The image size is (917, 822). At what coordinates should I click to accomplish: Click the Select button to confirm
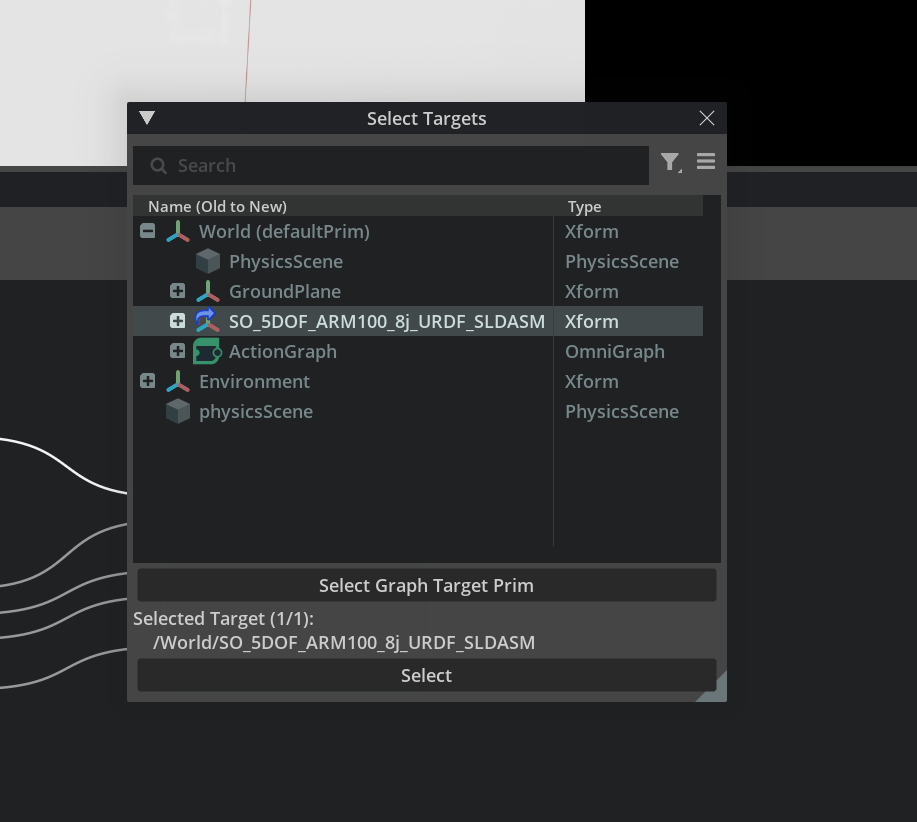click(x=426, y=675)
